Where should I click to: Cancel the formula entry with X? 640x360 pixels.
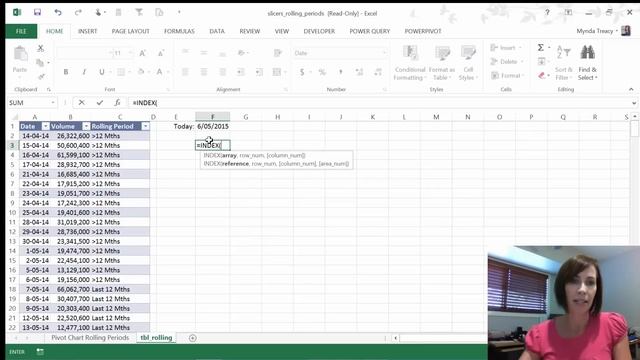[82, 102]
